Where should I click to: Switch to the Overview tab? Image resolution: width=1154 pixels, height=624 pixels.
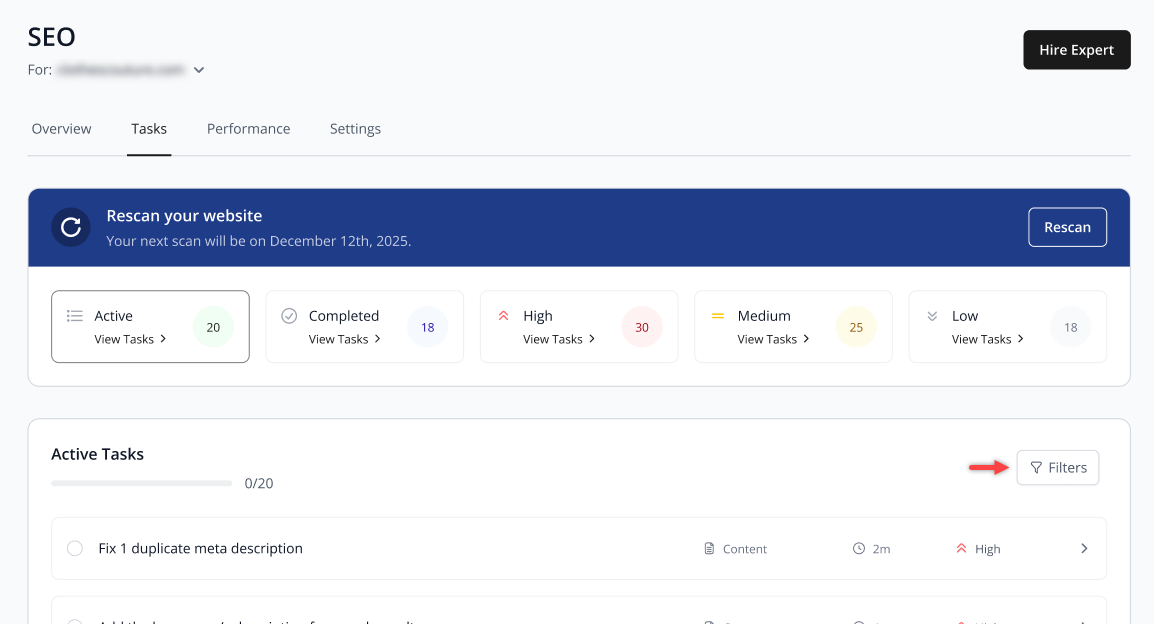(62, 129)
